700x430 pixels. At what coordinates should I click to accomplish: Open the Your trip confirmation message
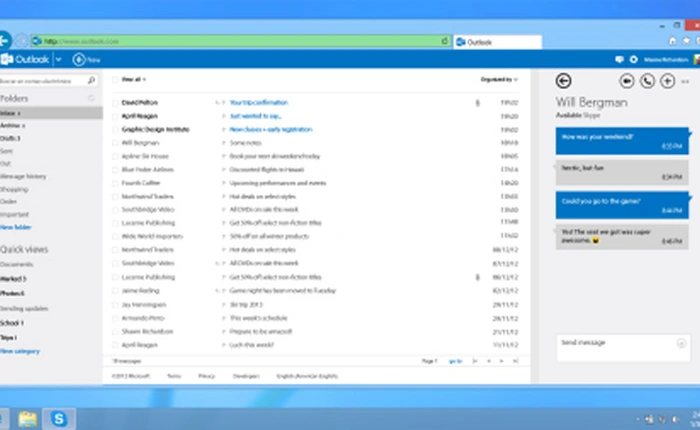(x=258, y=103)
